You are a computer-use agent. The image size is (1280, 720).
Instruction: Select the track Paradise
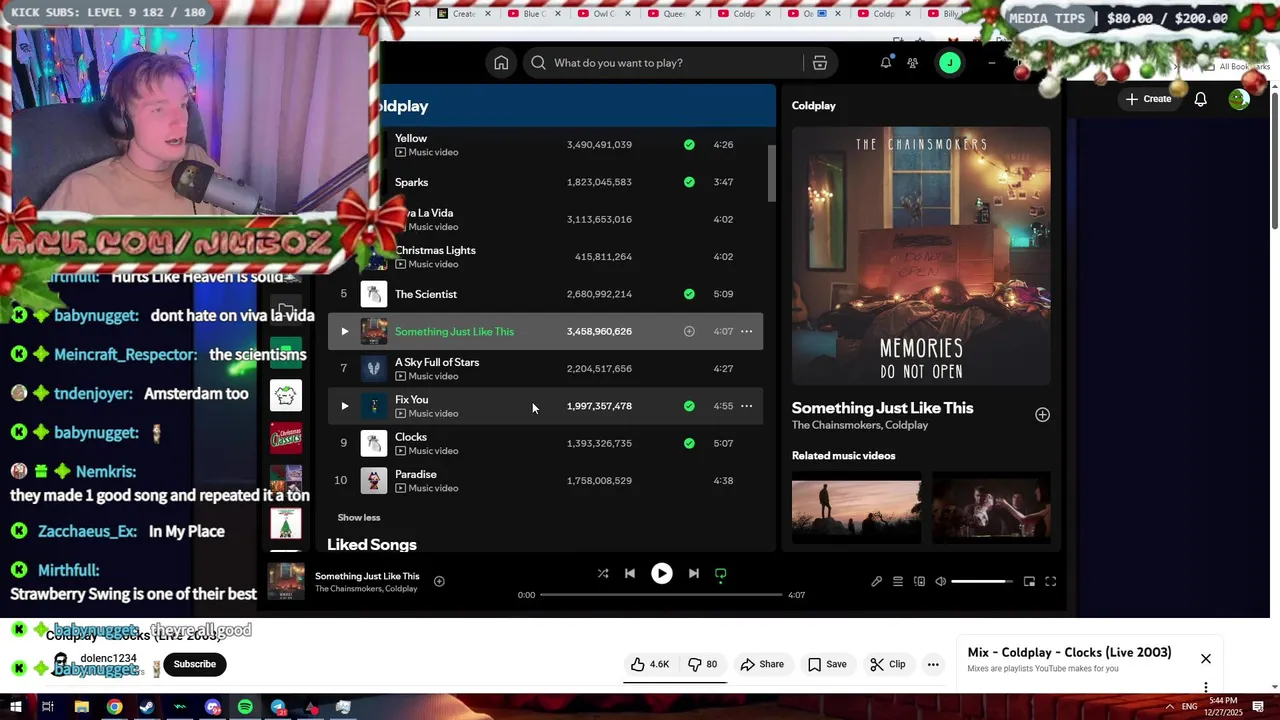[x=416, y=474]
